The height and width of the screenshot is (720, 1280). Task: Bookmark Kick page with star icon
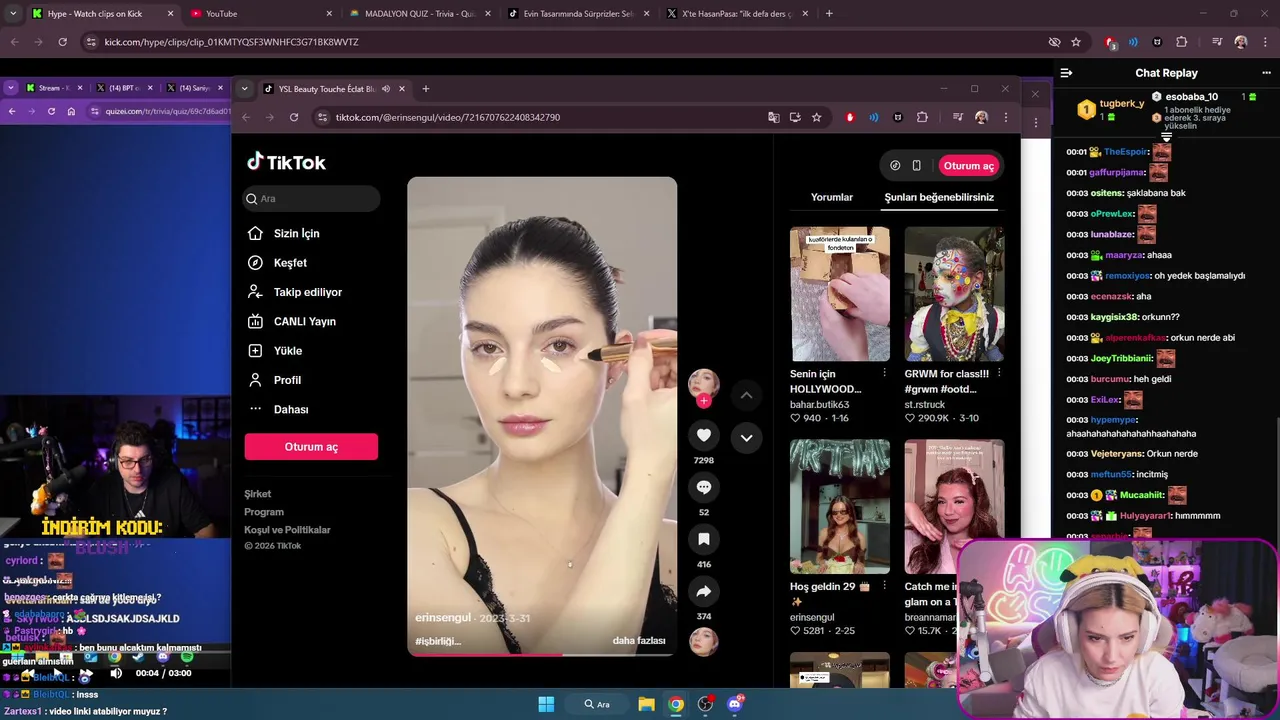1076,42
